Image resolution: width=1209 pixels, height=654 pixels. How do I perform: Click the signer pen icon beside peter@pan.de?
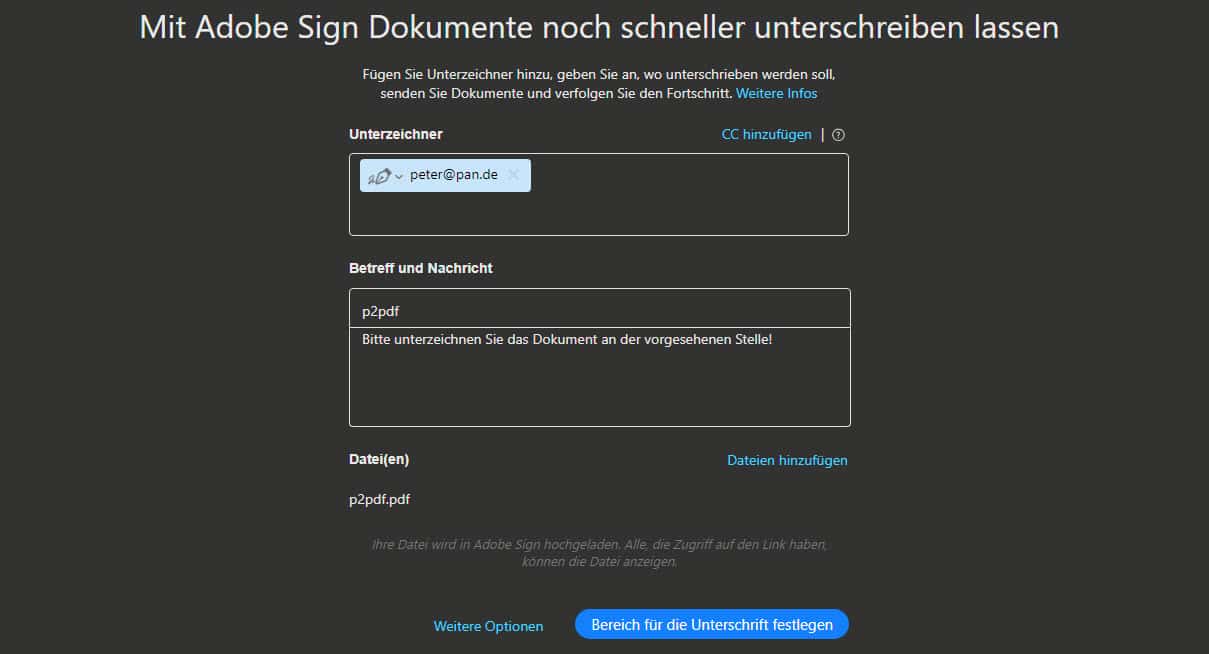379,176
